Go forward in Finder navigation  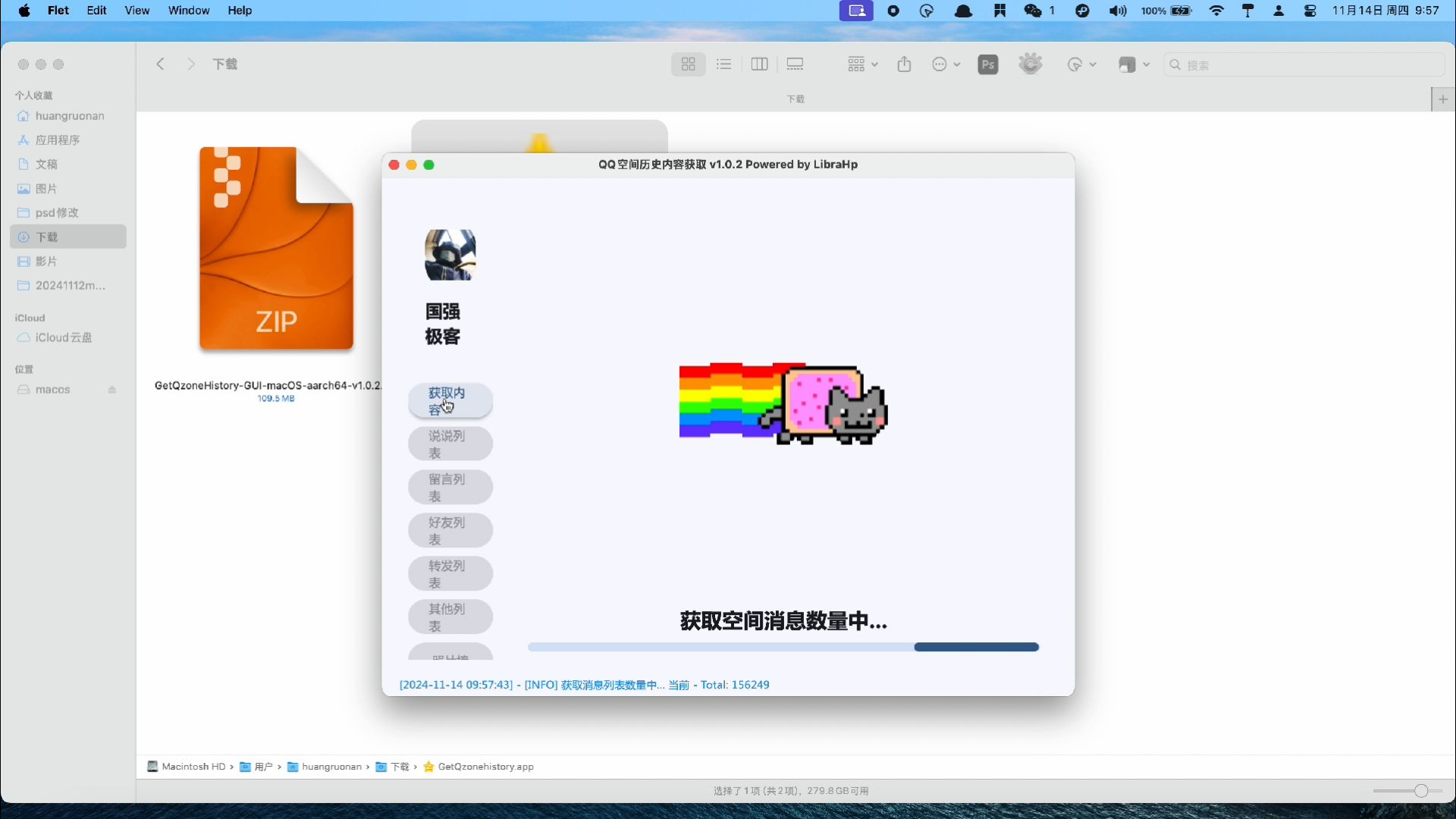[x=191, y=64]
